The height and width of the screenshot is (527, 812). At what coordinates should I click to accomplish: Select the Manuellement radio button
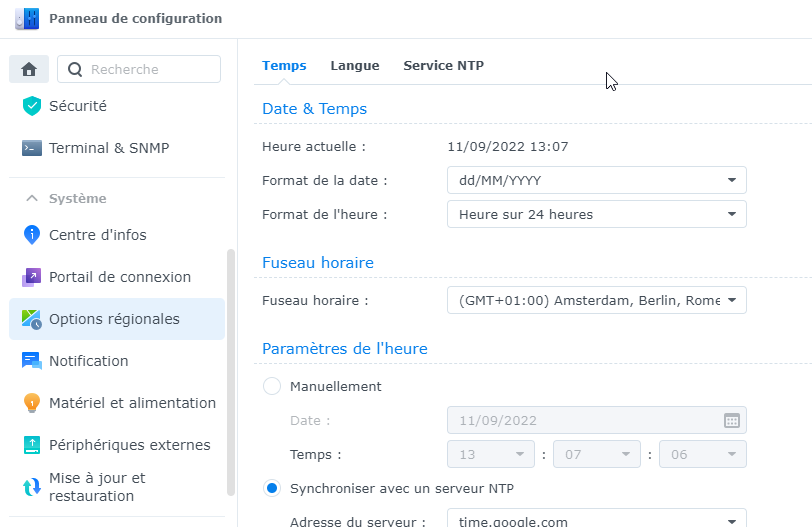tap(272, 386)
